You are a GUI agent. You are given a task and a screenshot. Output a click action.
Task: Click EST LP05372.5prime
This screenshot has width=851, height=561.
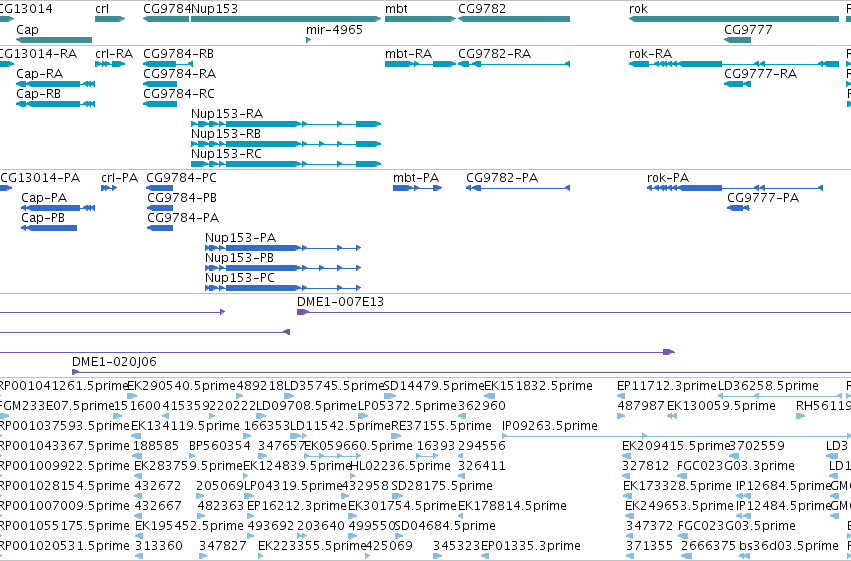408,406
